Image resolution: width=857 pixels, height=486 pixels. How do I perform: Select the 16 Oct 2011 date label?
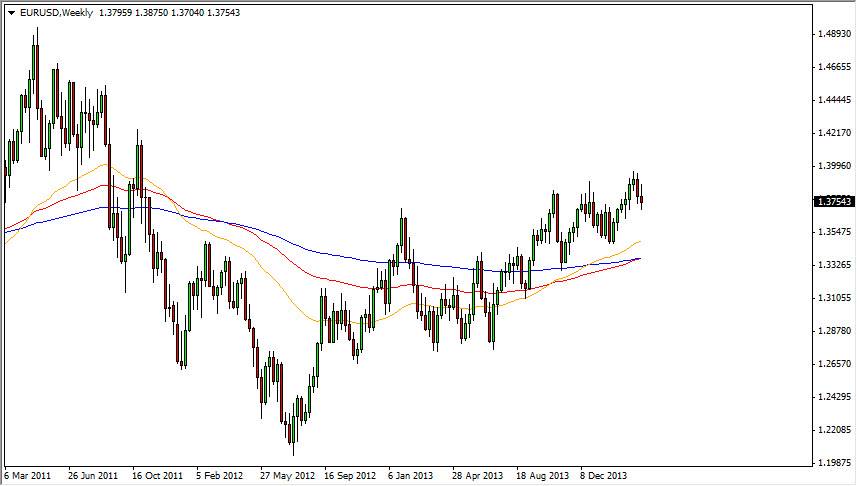coord(157,476)
